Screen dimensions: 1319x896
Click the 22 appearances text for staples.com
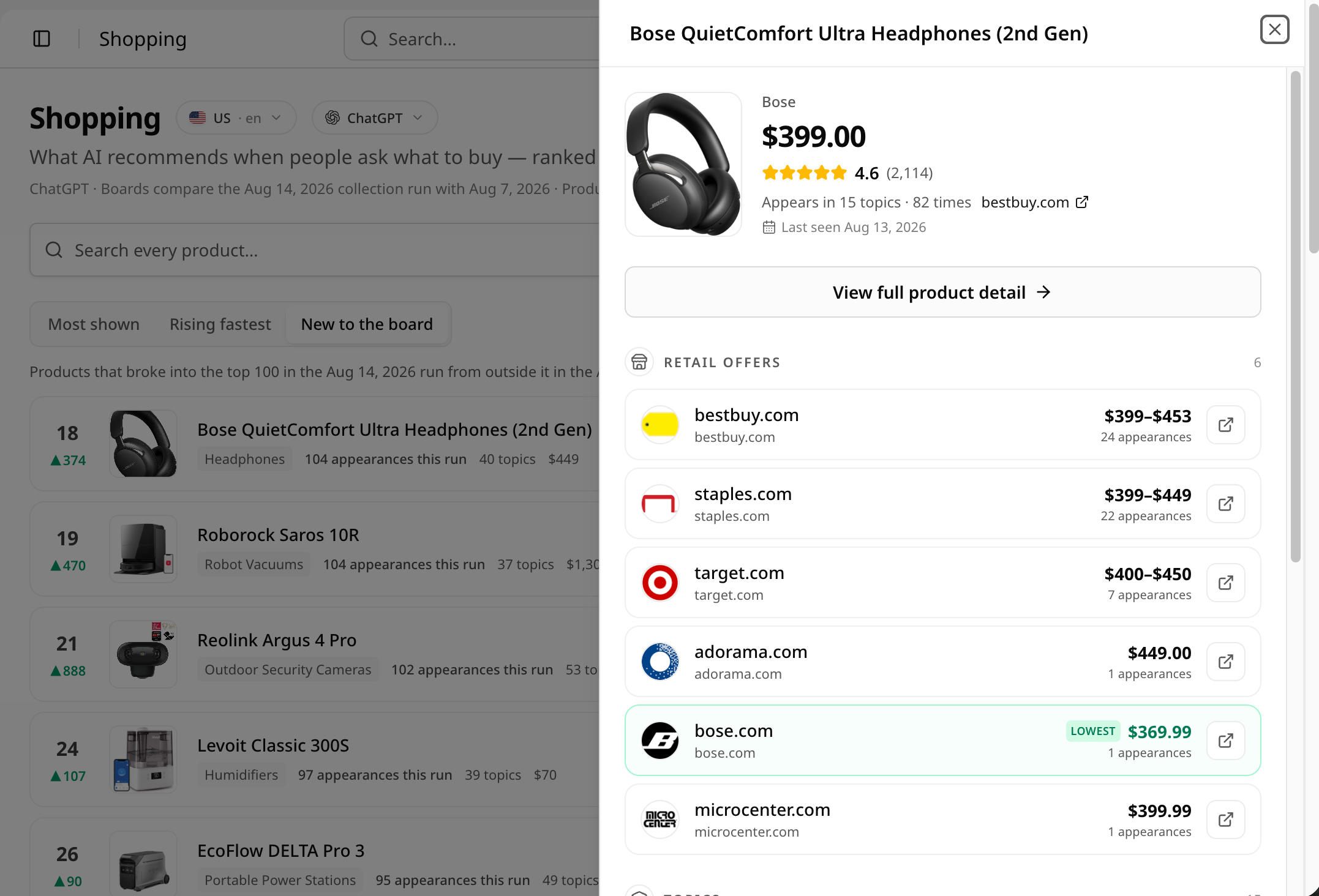coord(1146,516)
